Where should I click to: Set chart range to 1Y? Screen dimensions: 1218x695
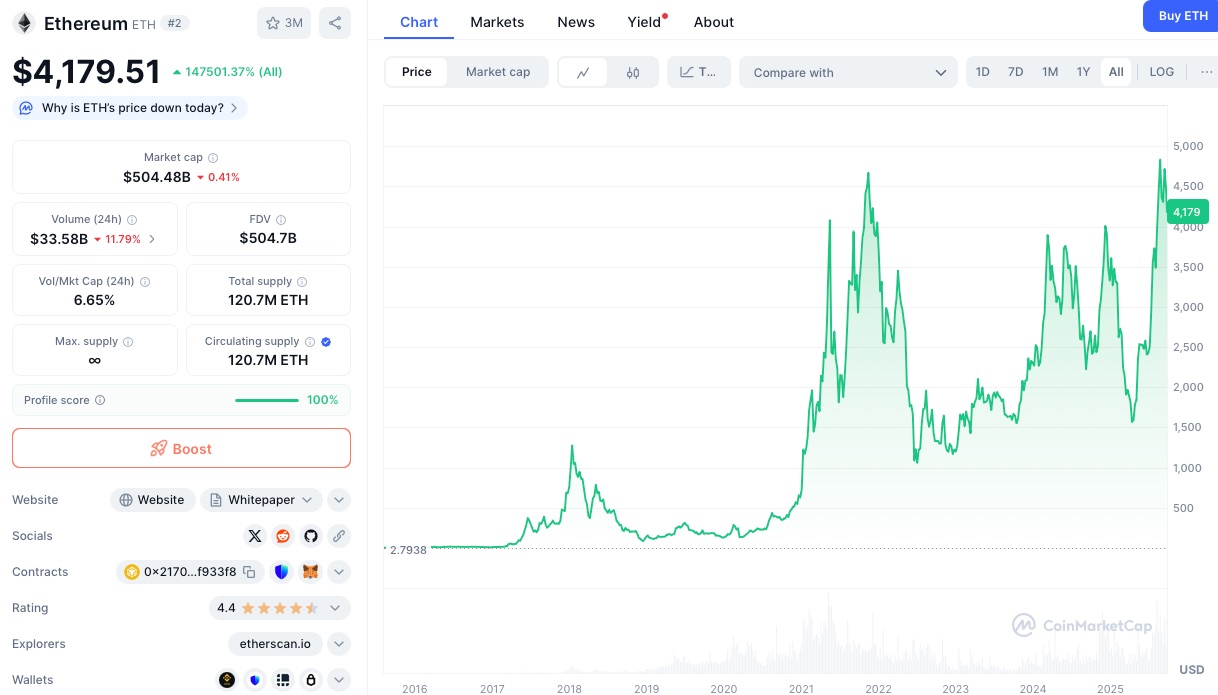point(1083,72)
